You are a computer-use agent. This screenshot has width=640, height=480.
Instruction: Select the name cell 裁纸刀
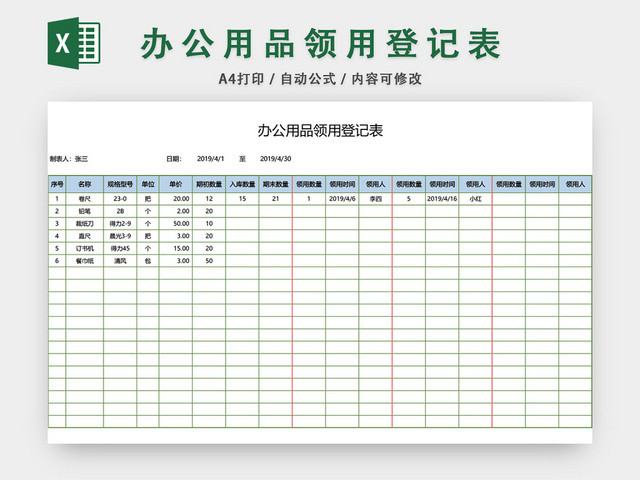[x=84, y=224]
